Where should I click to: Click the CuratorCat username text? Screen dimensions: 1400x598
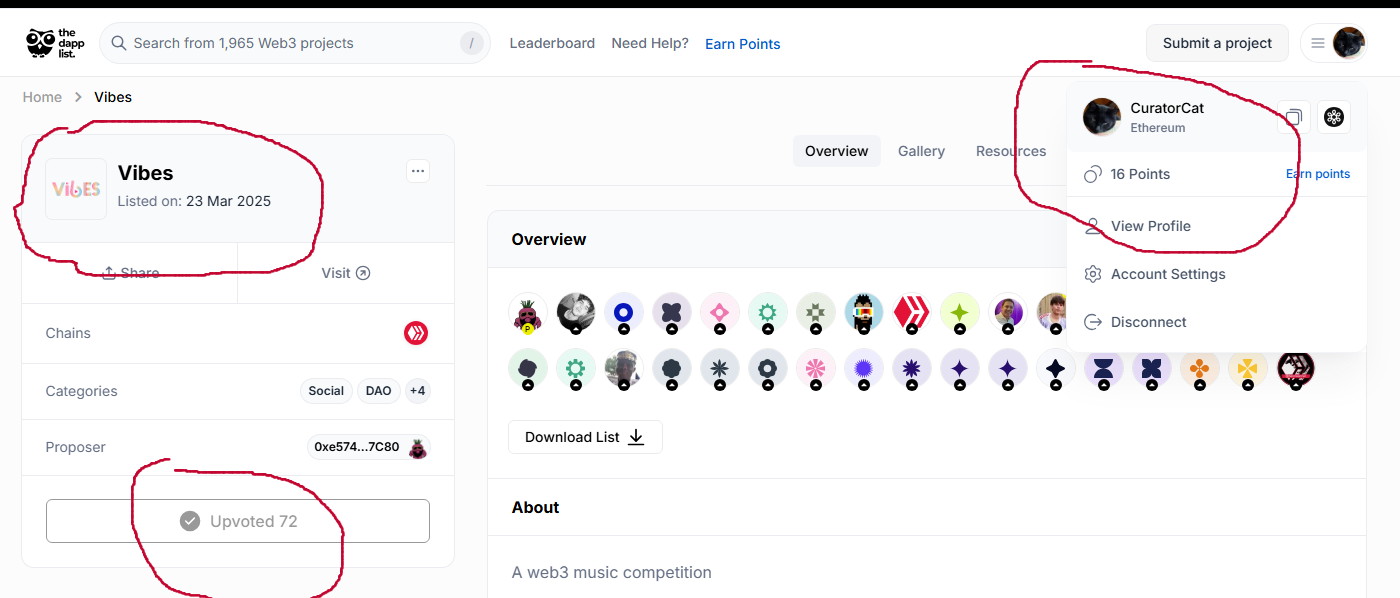(1167, 108)
